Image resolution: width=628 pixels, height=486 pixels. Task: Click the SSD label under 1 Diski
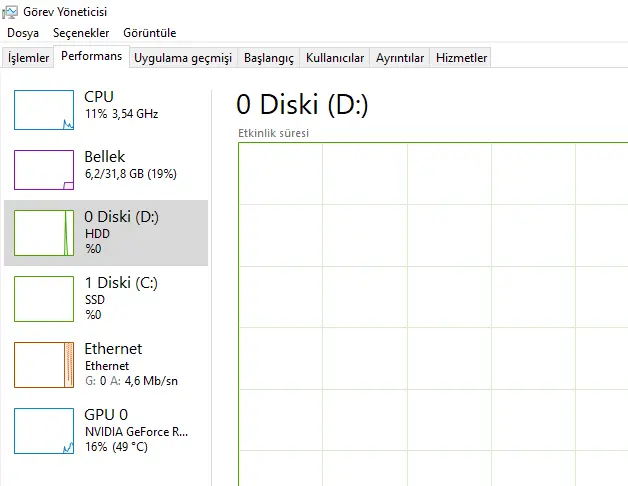(95, 300)
